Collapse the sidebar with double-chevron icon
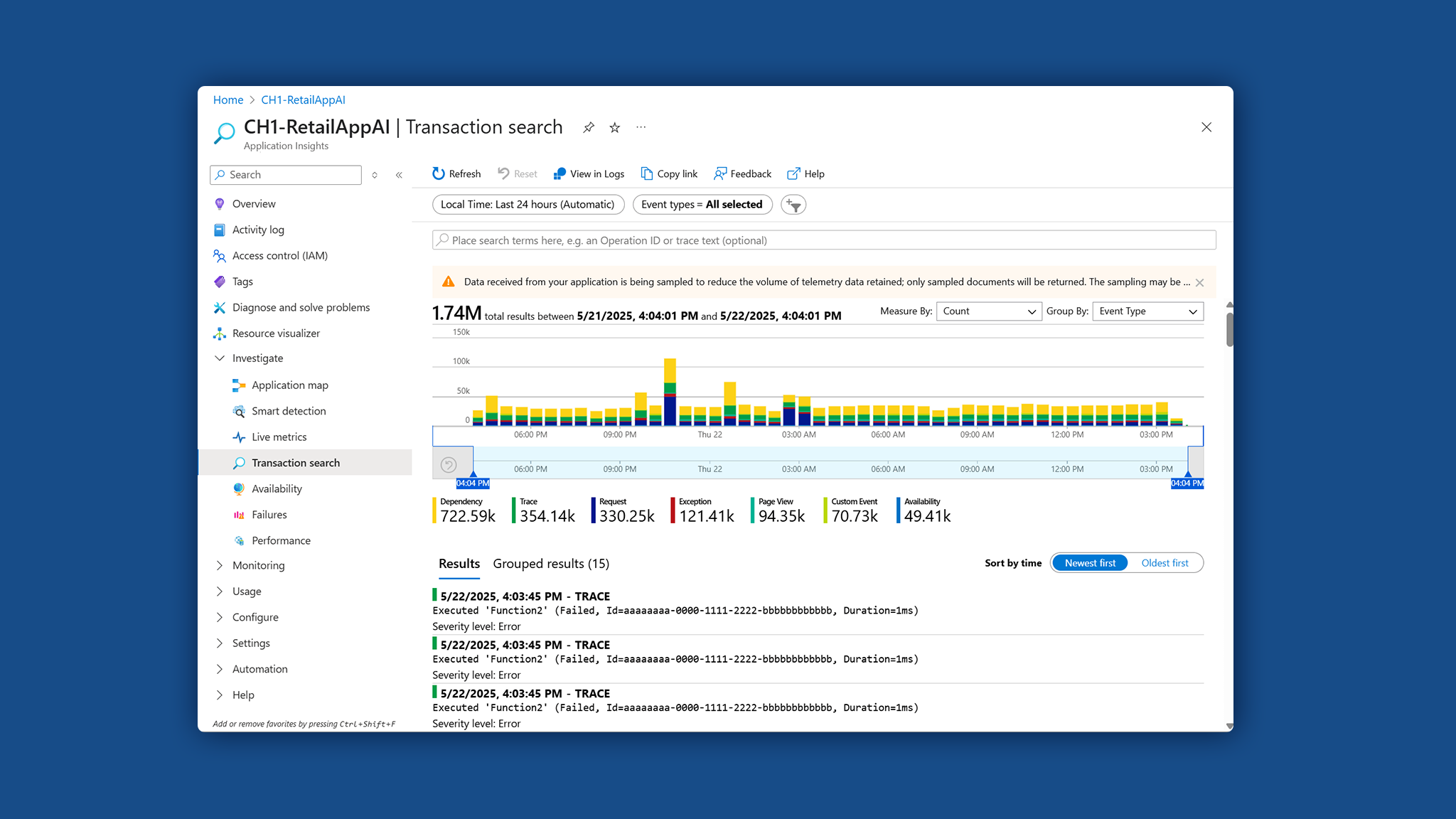This screenshot has width=1456, height=819. click(399, 175)
